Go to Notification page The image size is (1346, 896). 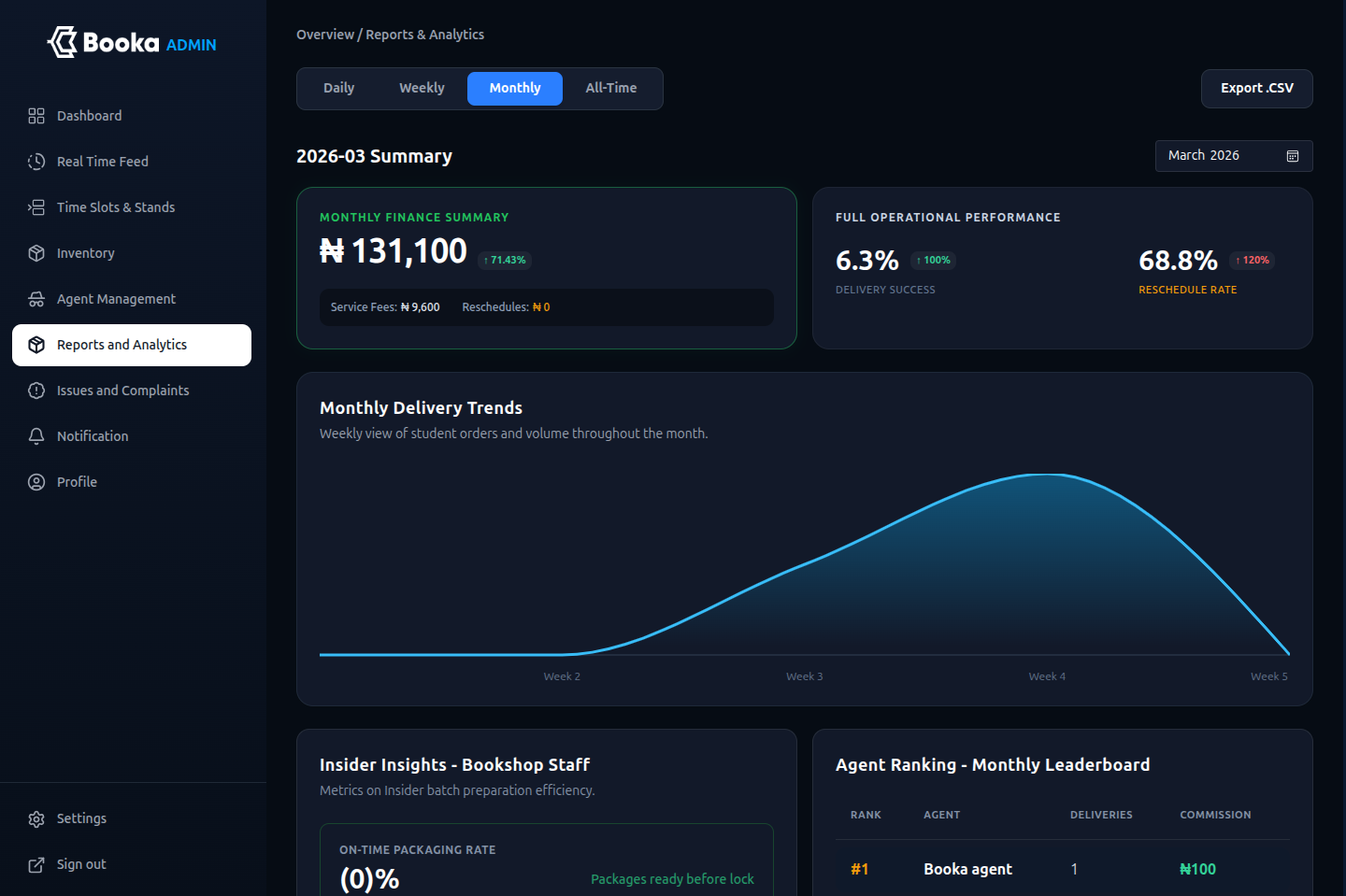(x=132, y=436)
